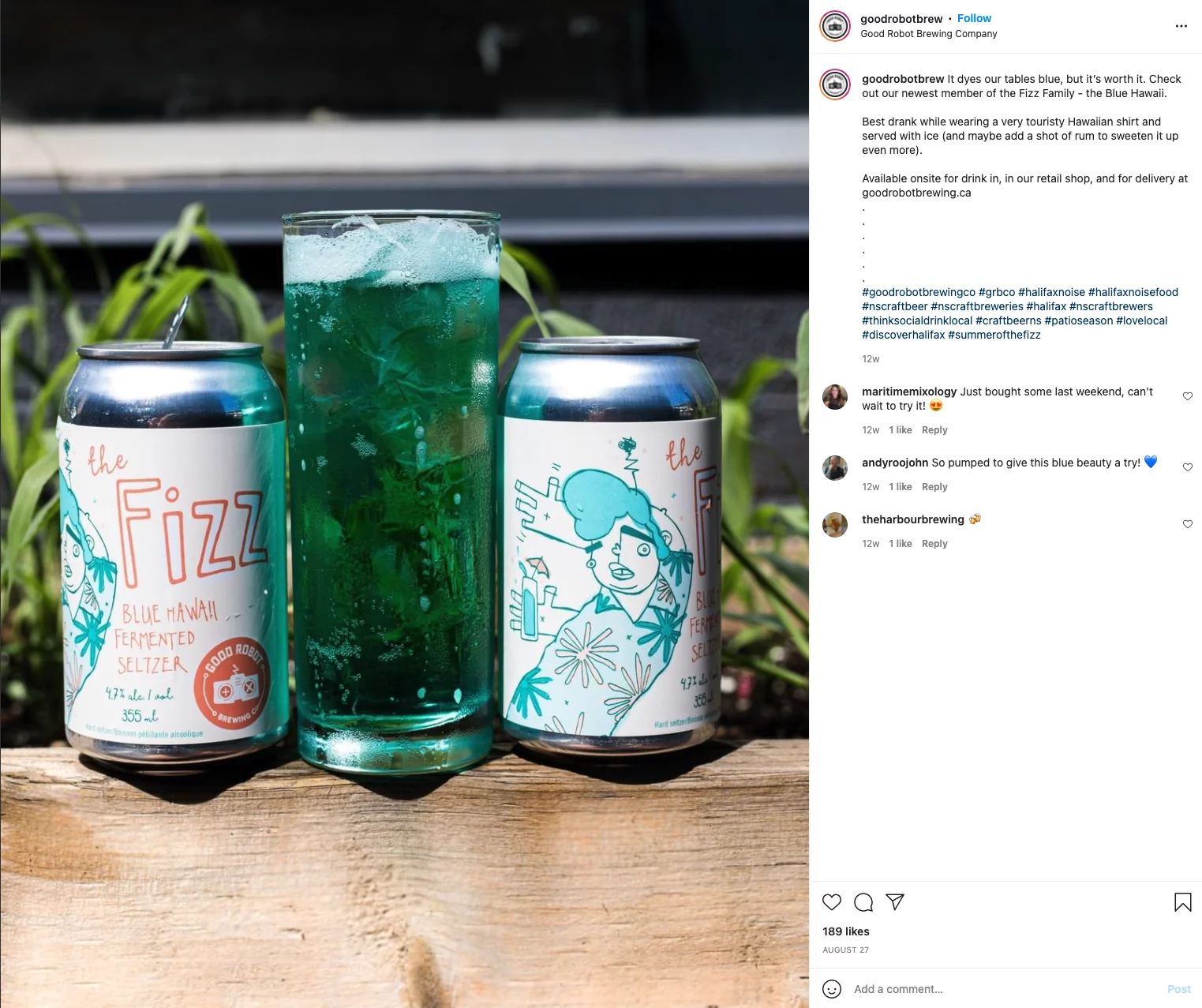Viewport: 1202px width, 1008px height.
Task: Open comments via speech bubble icon
Action: pyautogui.click(x=863, y=902)
